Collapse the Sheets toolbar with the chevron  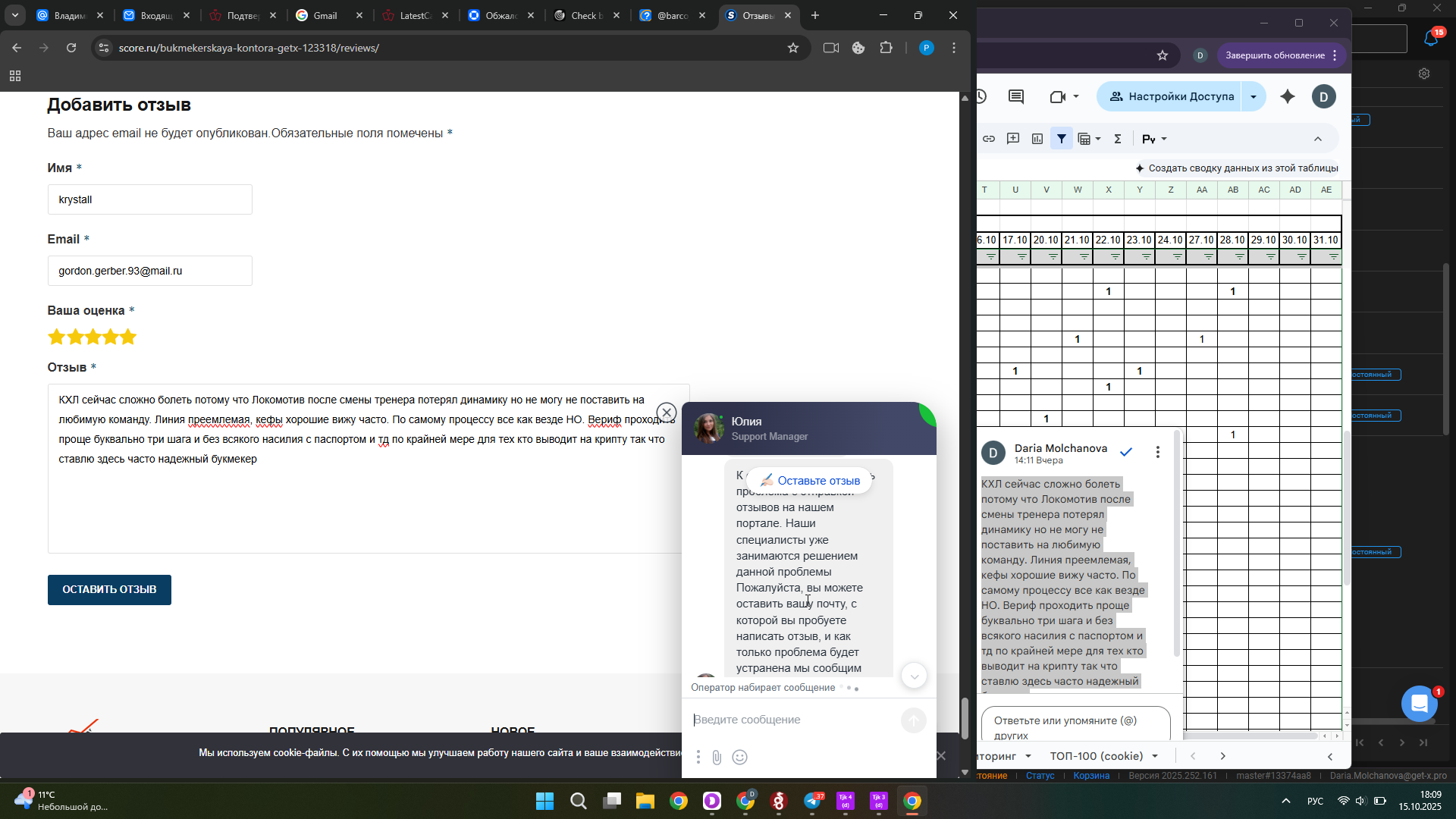1318,139
